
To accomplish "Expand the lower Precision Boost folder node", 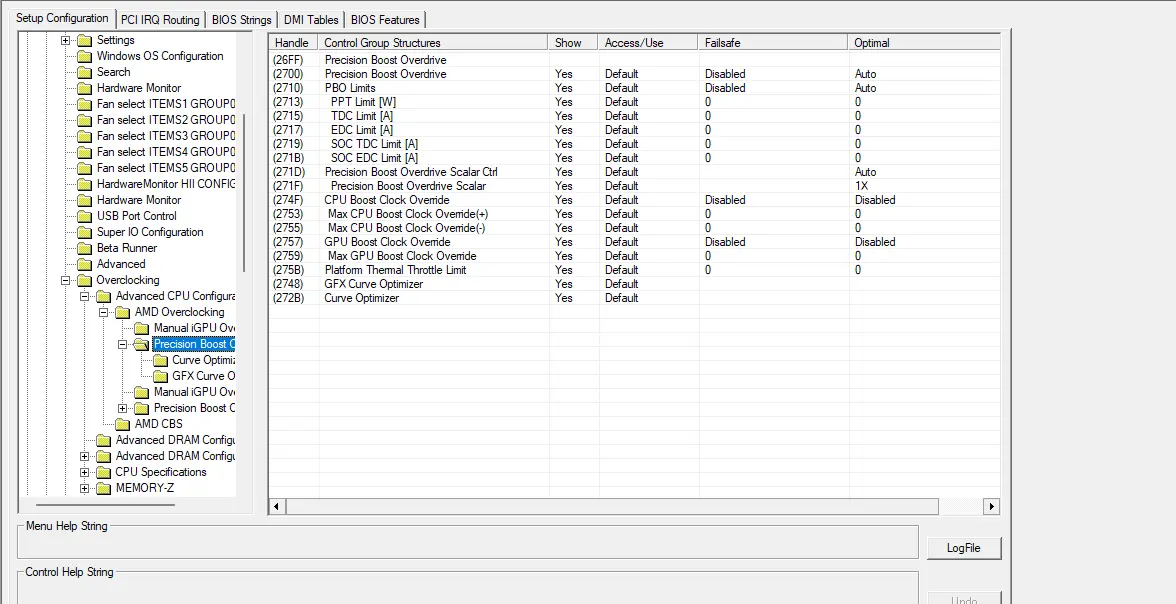I will pos(122,408).
